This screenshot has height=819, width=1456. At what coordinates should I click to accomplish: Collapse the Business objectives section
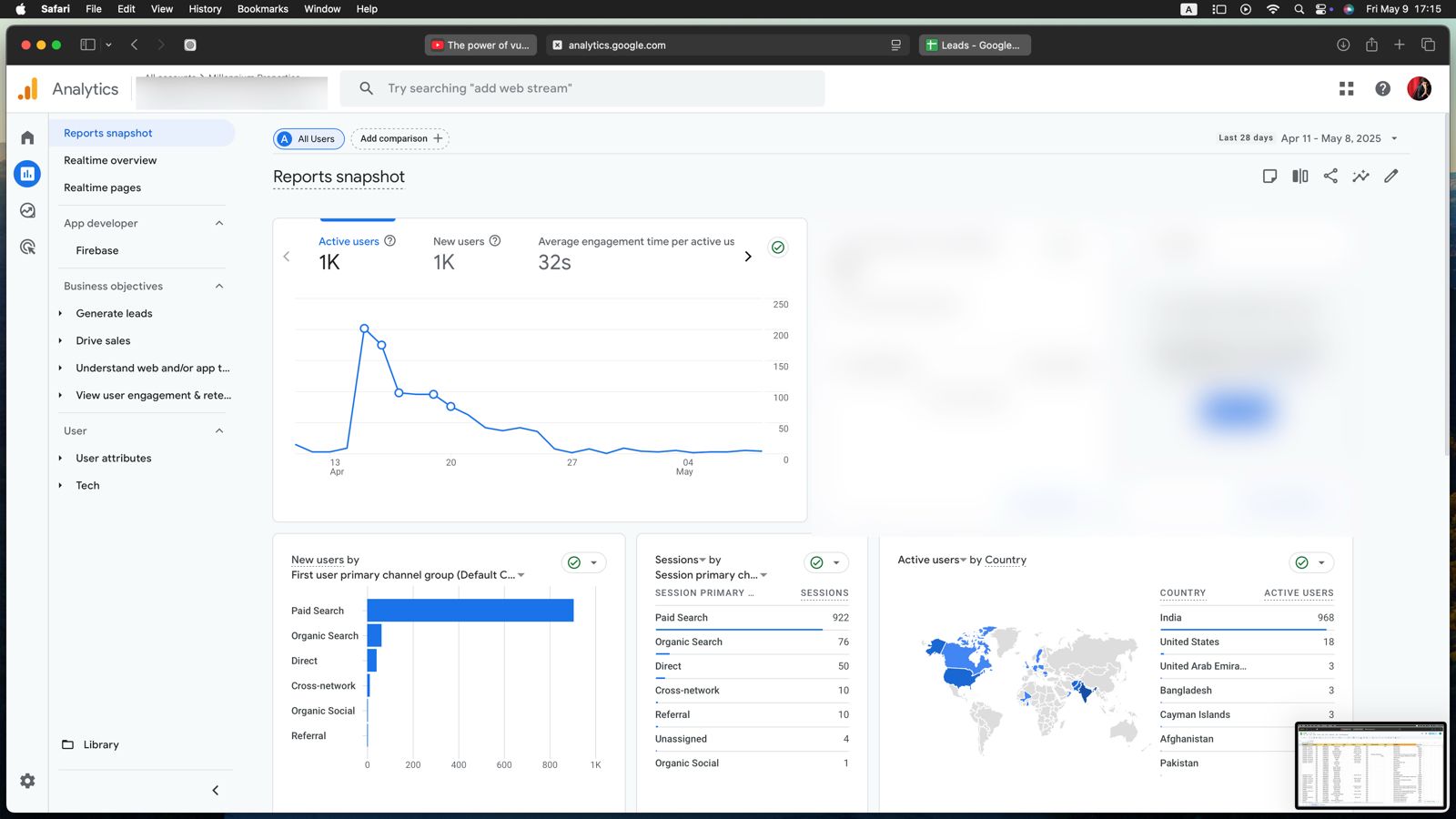point(218,286)
